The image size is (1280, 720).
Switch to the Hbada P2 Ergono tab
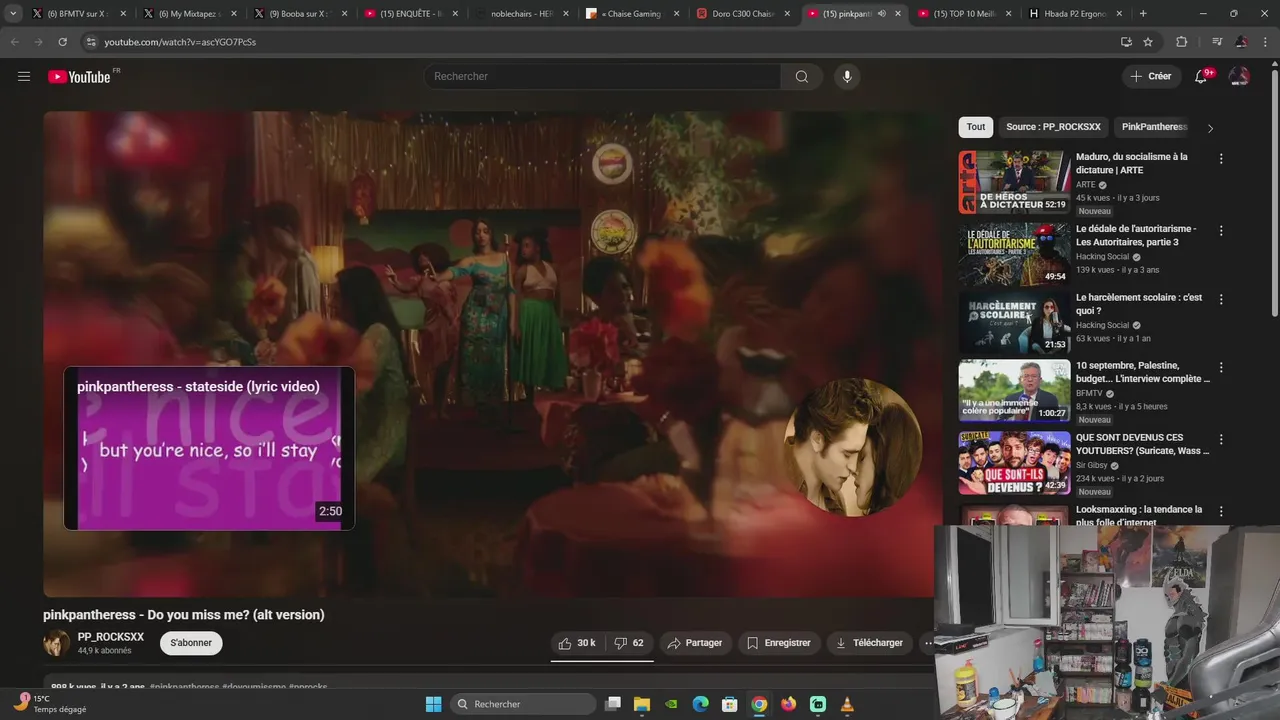tap(1075, 14)
